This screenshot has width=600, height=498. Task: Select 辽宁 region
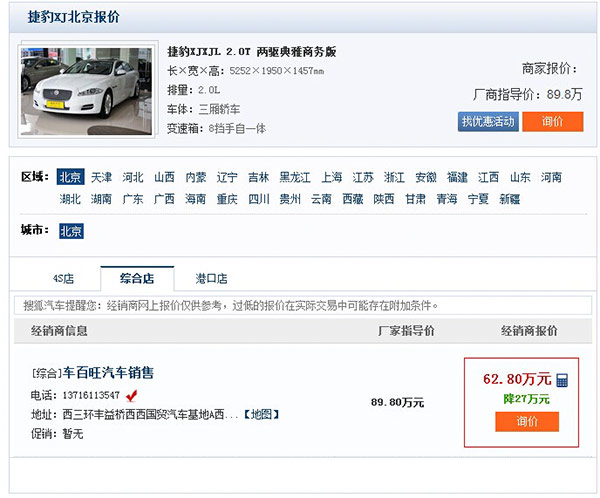pyautogui.click(x=227, y=177)
